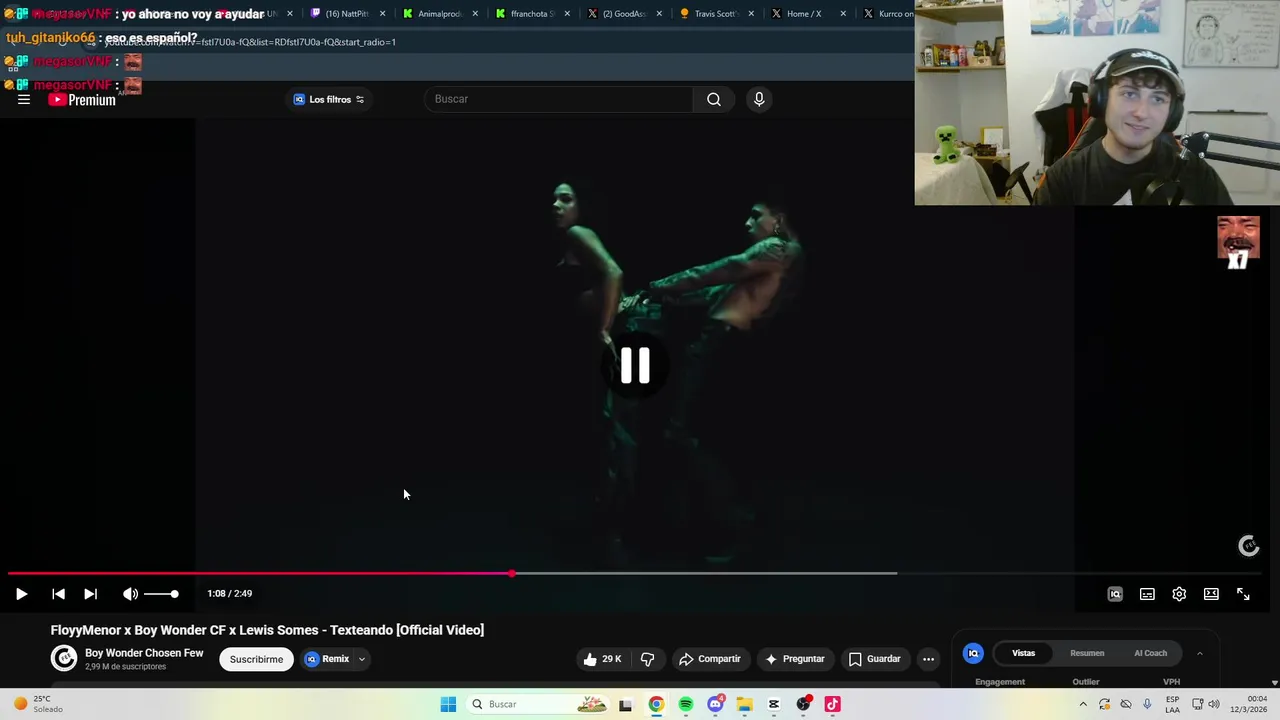Screen dimensions: 1280x720
Task: Open the Preguntar AI button
Action: [795, 659]
